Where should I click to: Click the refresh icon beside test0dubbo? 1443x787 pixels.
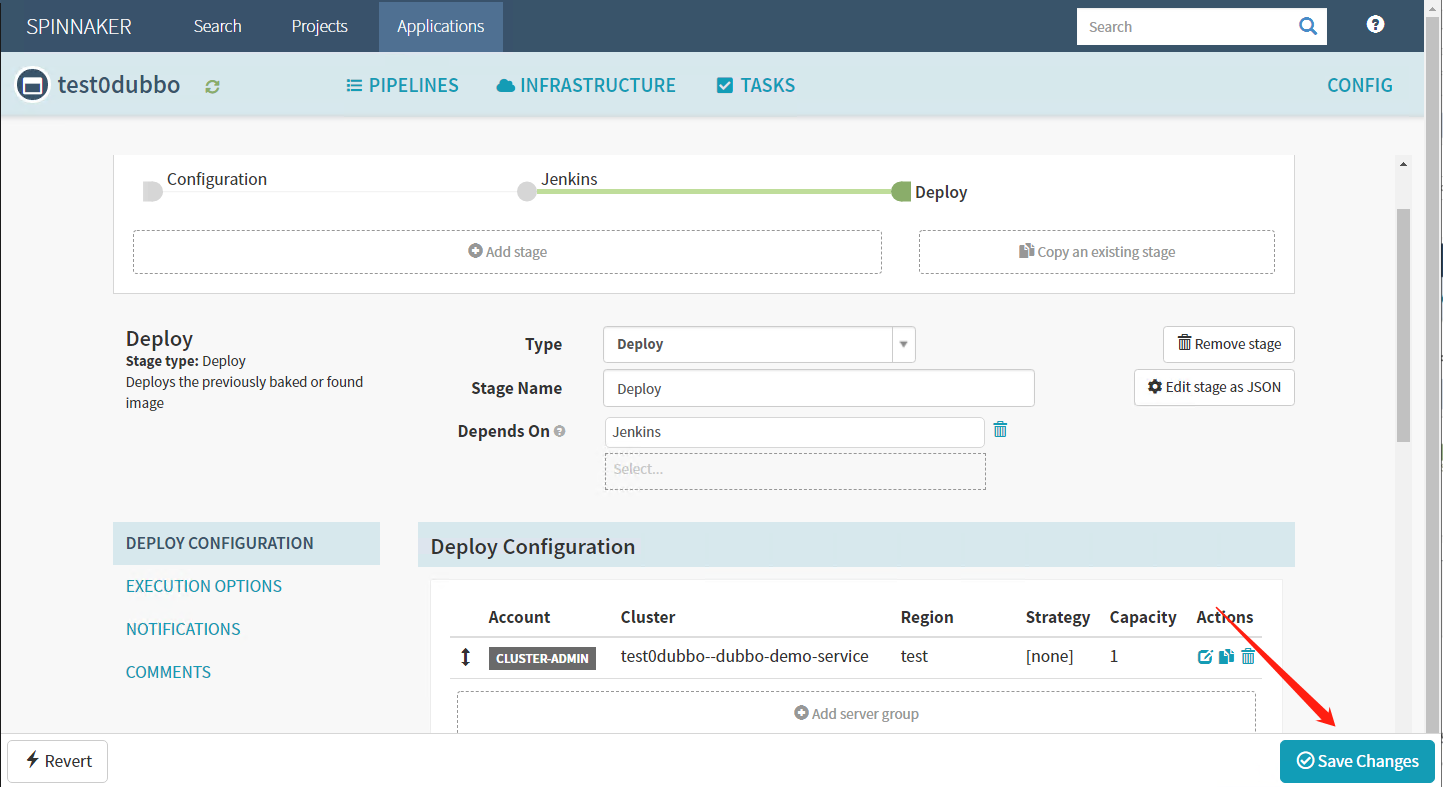[x=212, y=87]
